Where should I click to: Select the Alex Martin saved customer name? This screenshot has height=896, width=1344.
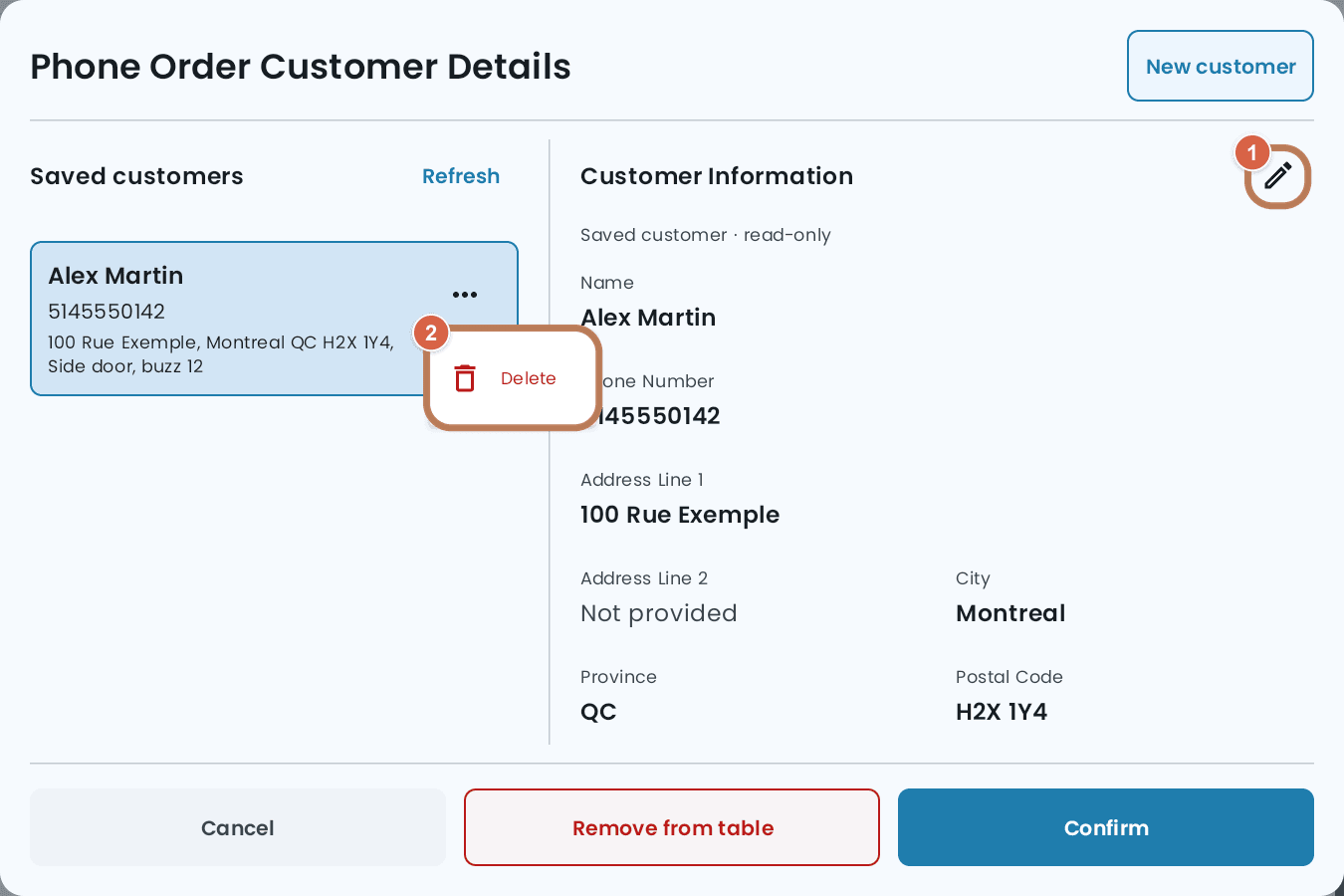click(x=115, y=276)
